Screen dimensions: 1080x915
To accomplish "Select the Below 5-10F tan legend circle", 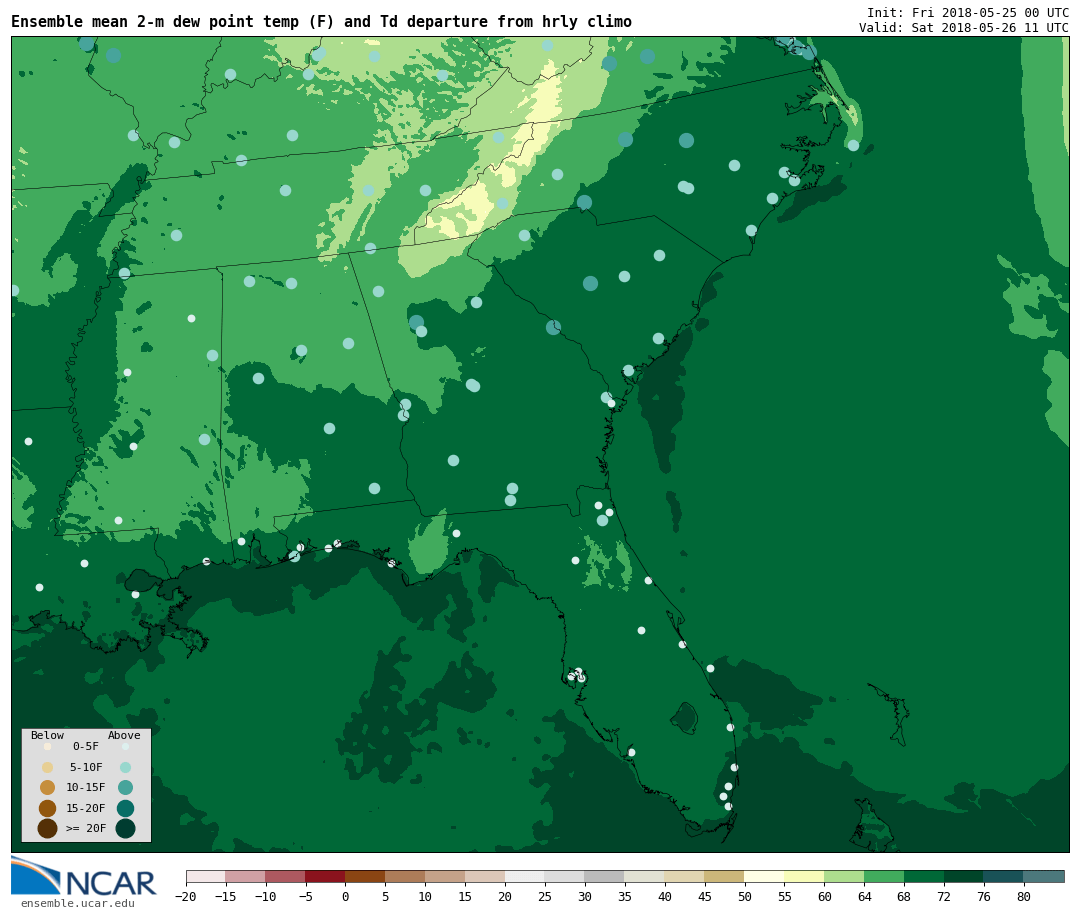I will (48, 767).
